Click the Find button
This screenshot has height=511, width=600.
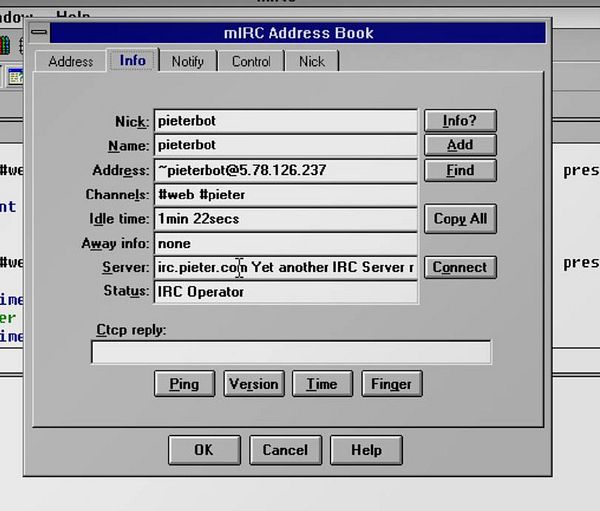(460, 170)
